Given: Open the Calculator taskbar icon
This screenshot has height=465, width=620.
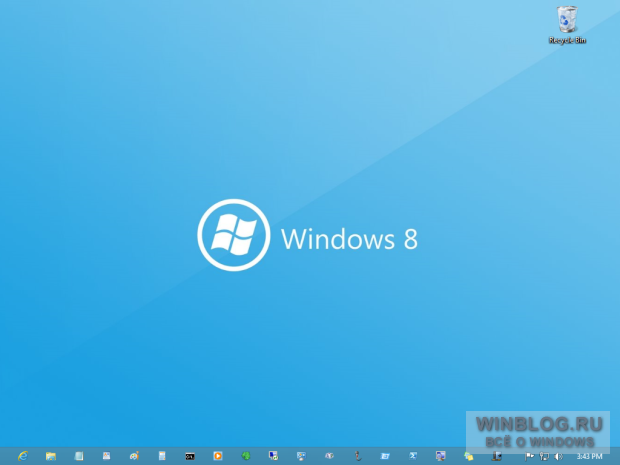Looking at the screenshot, I should click(x=162, y=456).
